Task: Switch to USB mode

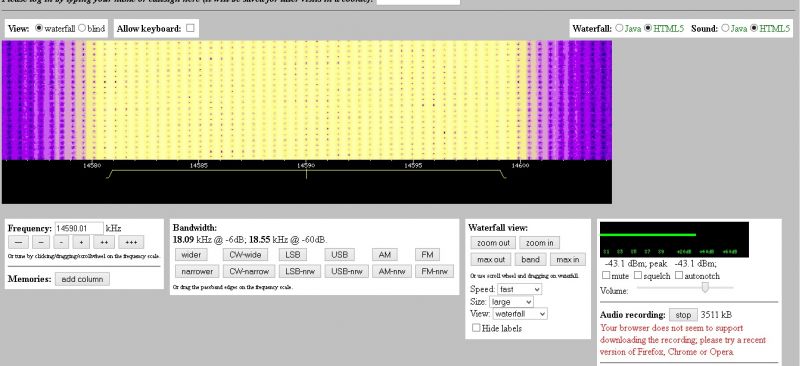Action: click(339, 255)
